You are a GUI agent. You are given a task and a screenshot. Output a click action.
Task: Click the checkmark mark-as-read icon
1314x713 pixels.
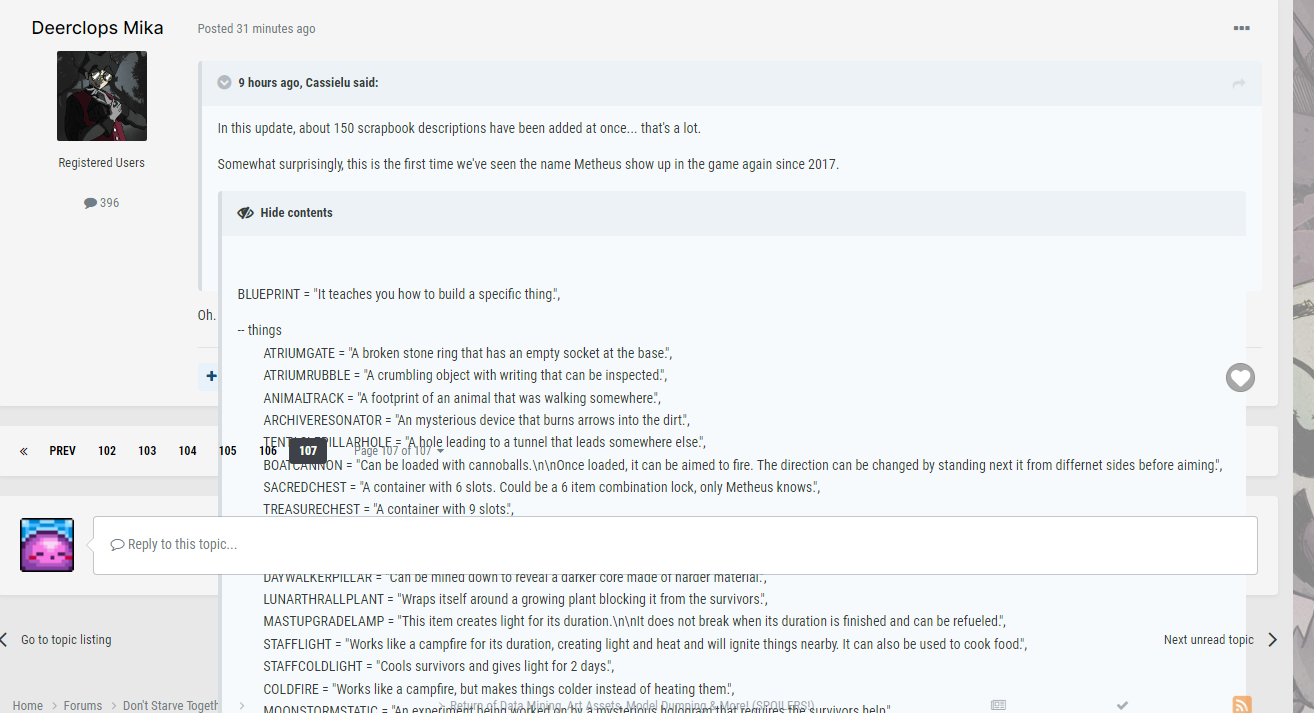point(1122,705)
